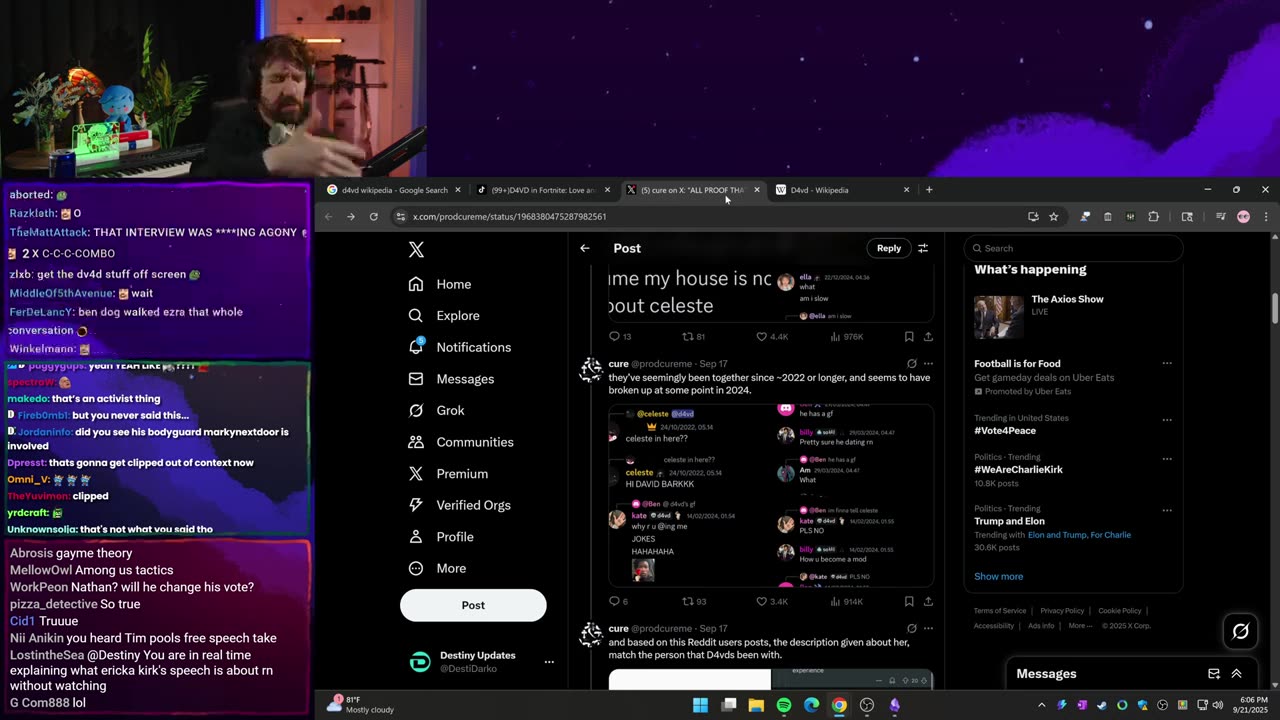Repost the post with 93 reposts
This screenshot has height=720, width=1280.
pyautogui.click(x=687, y=601)
